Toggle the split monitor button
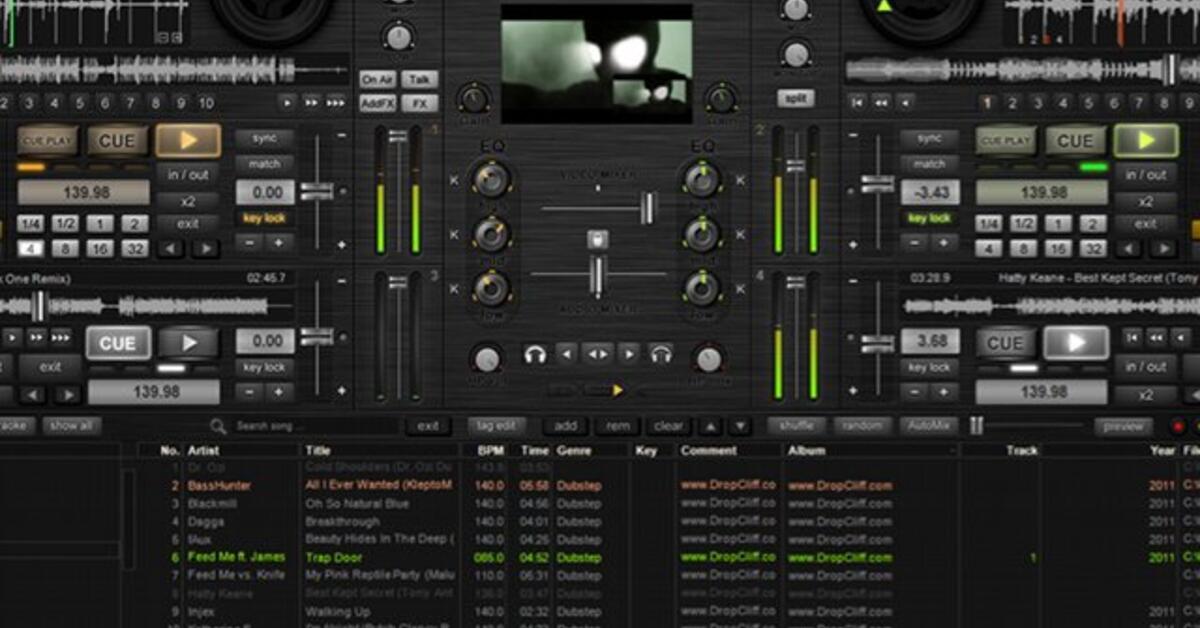Viewport: 1200px width, 628px height. click(x=795, y=97)
